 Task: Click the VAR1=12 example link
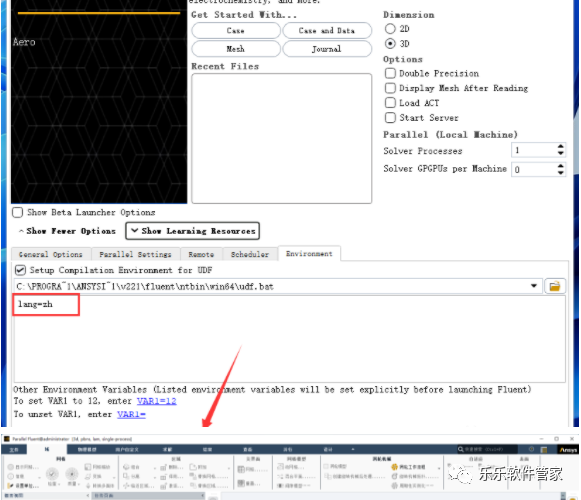tap(157, 401)
